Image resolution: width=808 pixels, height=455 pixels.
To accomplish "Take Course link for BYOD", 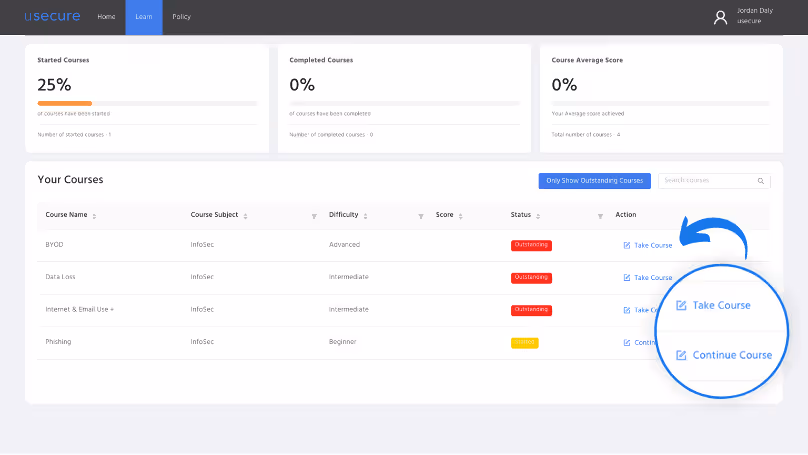I will [653, 245].
